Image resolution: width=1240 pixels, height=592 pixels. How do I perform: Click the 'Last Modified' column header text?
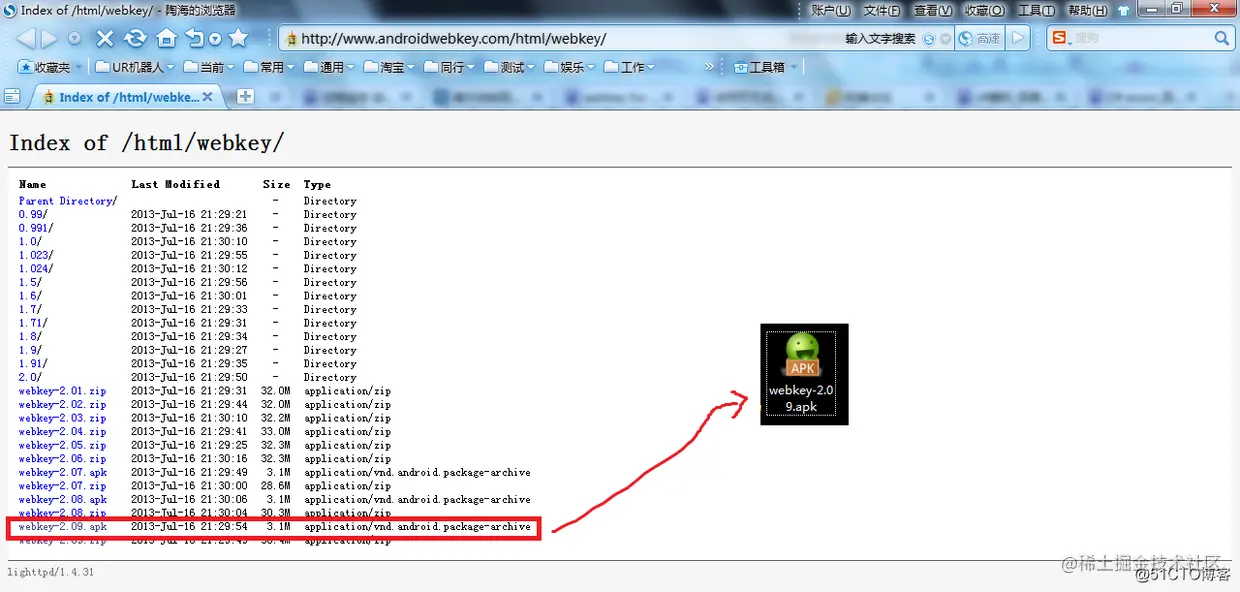(175, 184)
